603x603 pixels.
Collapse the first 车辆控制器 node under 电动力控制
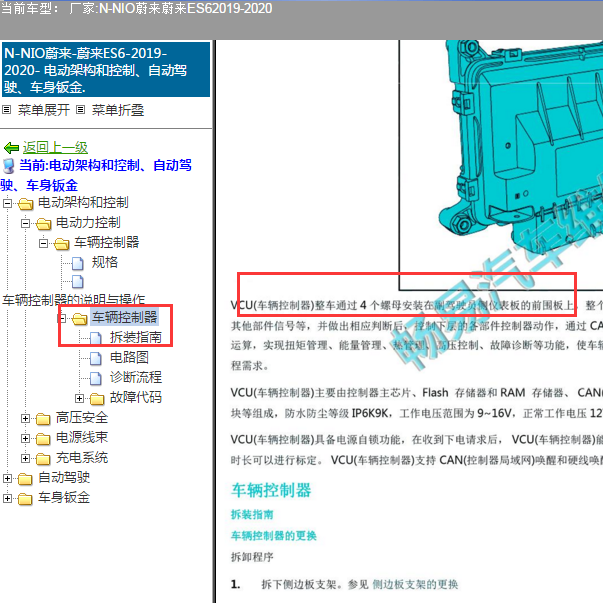coord(43,243)
